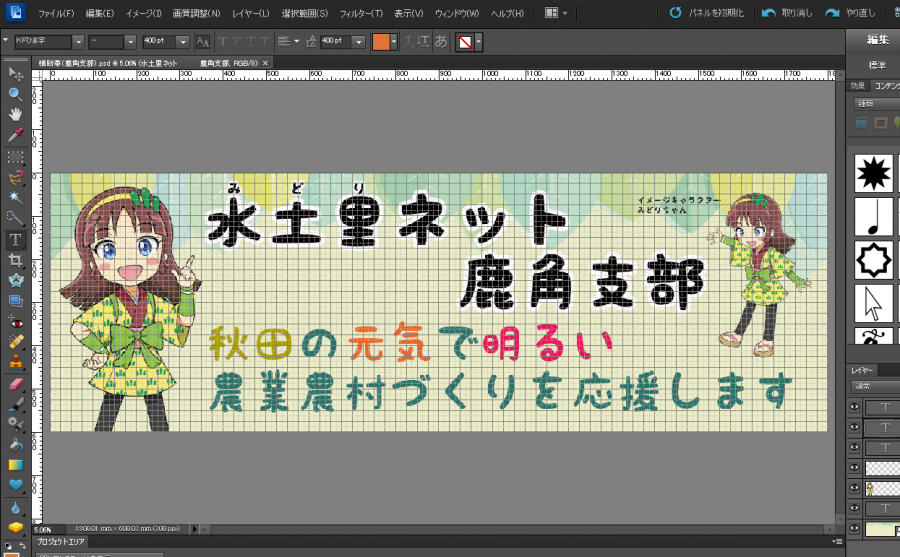Choose the Red Eye Removal tool
Image resolution: width=900 pixels, height=557 pixels.
pyautogui.click(x=16, y=323)
